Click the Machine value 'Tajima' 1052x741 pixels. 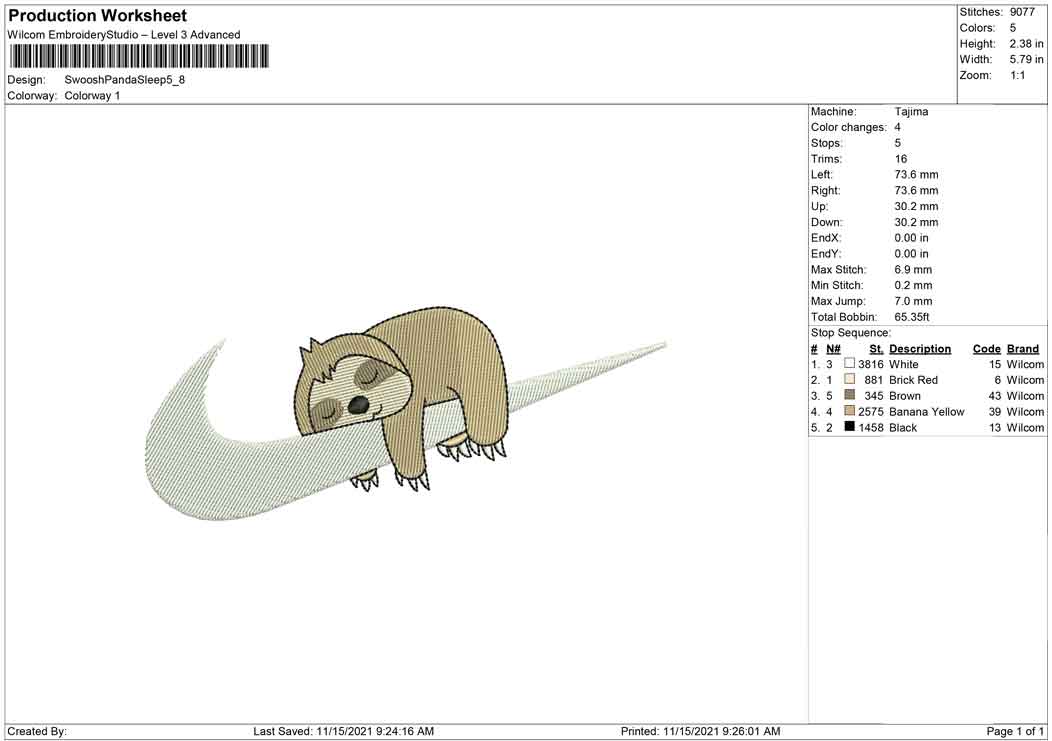[911, 111]
